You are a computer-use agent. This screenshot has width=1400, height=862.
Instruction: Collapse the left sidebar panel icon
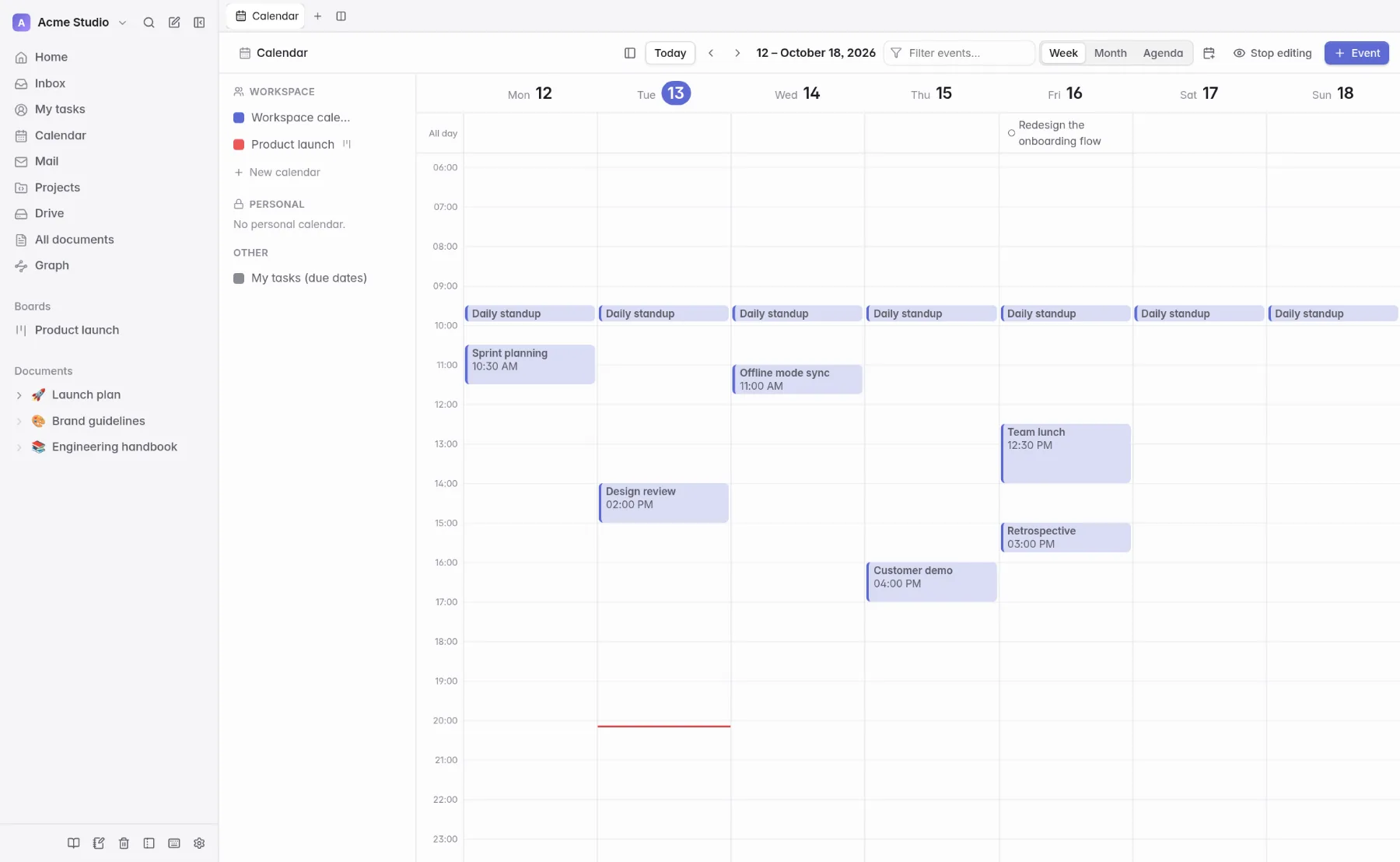199,23
